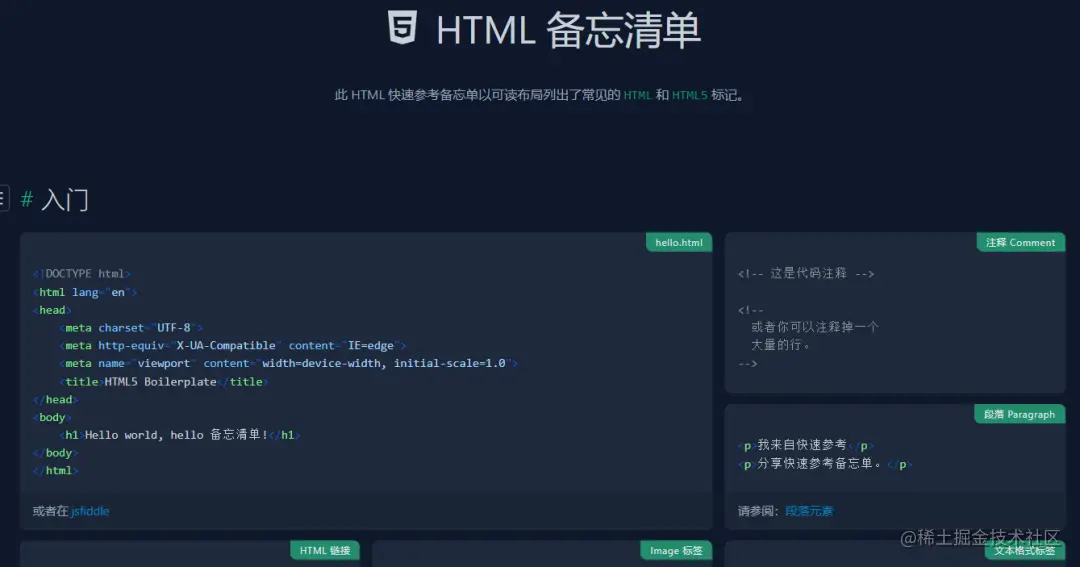
Task: Click the closing /html tag line
Action: [56, 471]
